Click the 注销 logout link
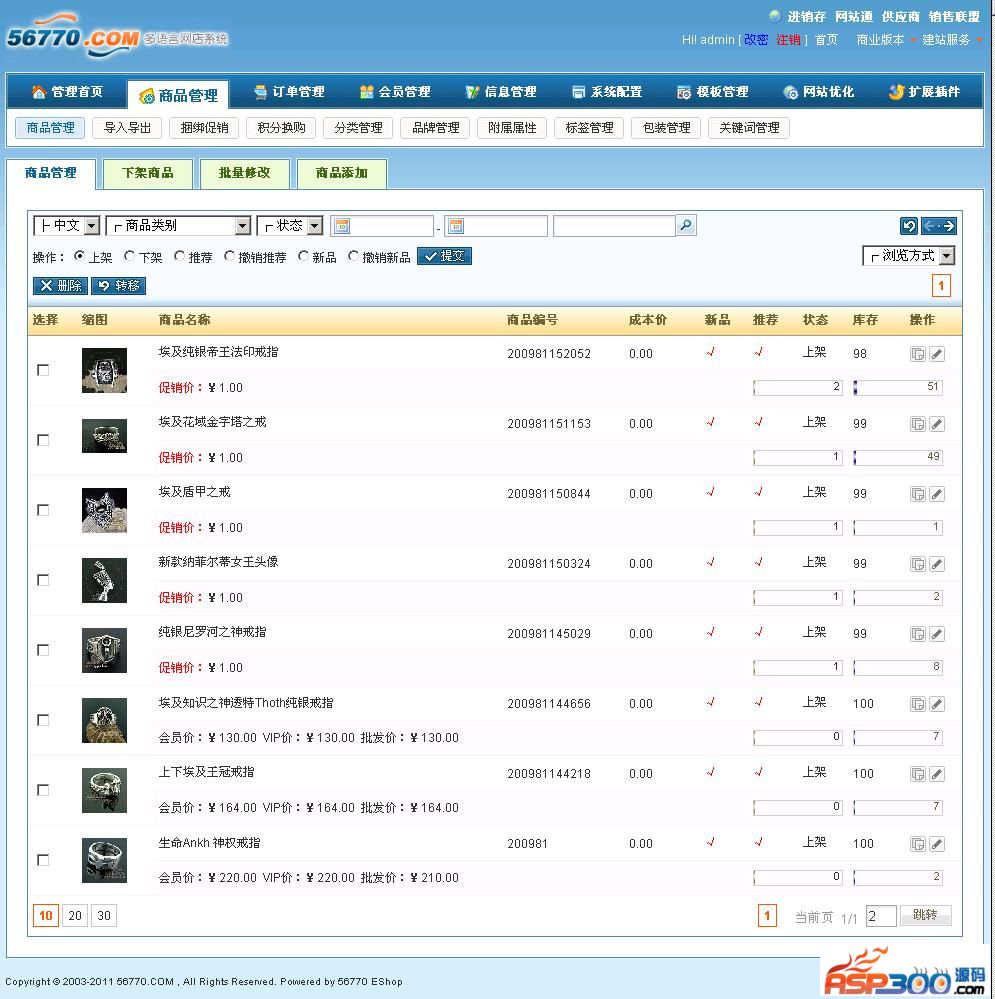 click(788, 40)
